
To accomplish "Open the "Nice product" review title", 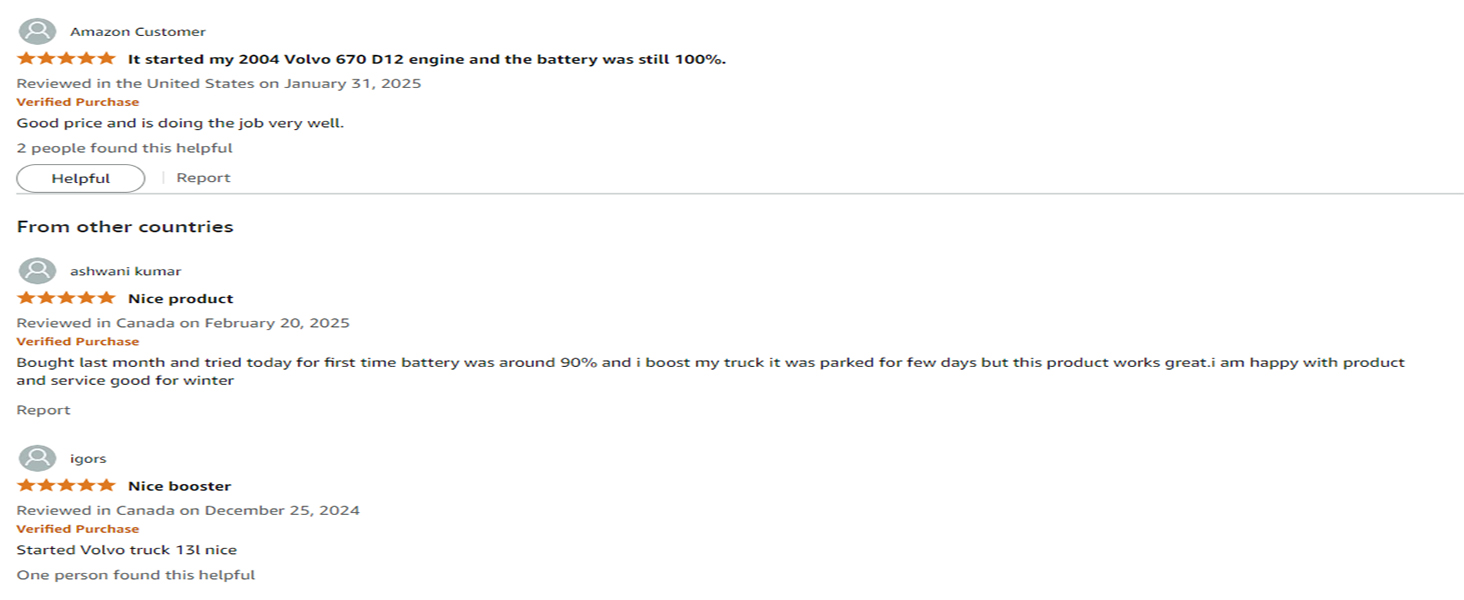I will (180, 298).
